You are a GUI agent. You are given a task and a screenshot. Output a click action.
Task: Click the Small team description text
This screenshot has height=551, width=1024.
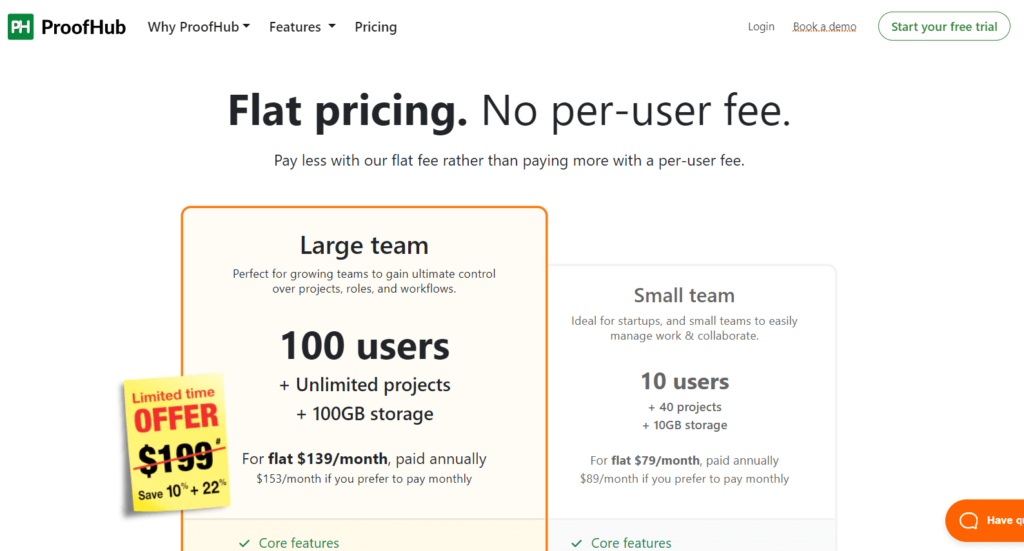pos(684,328)
